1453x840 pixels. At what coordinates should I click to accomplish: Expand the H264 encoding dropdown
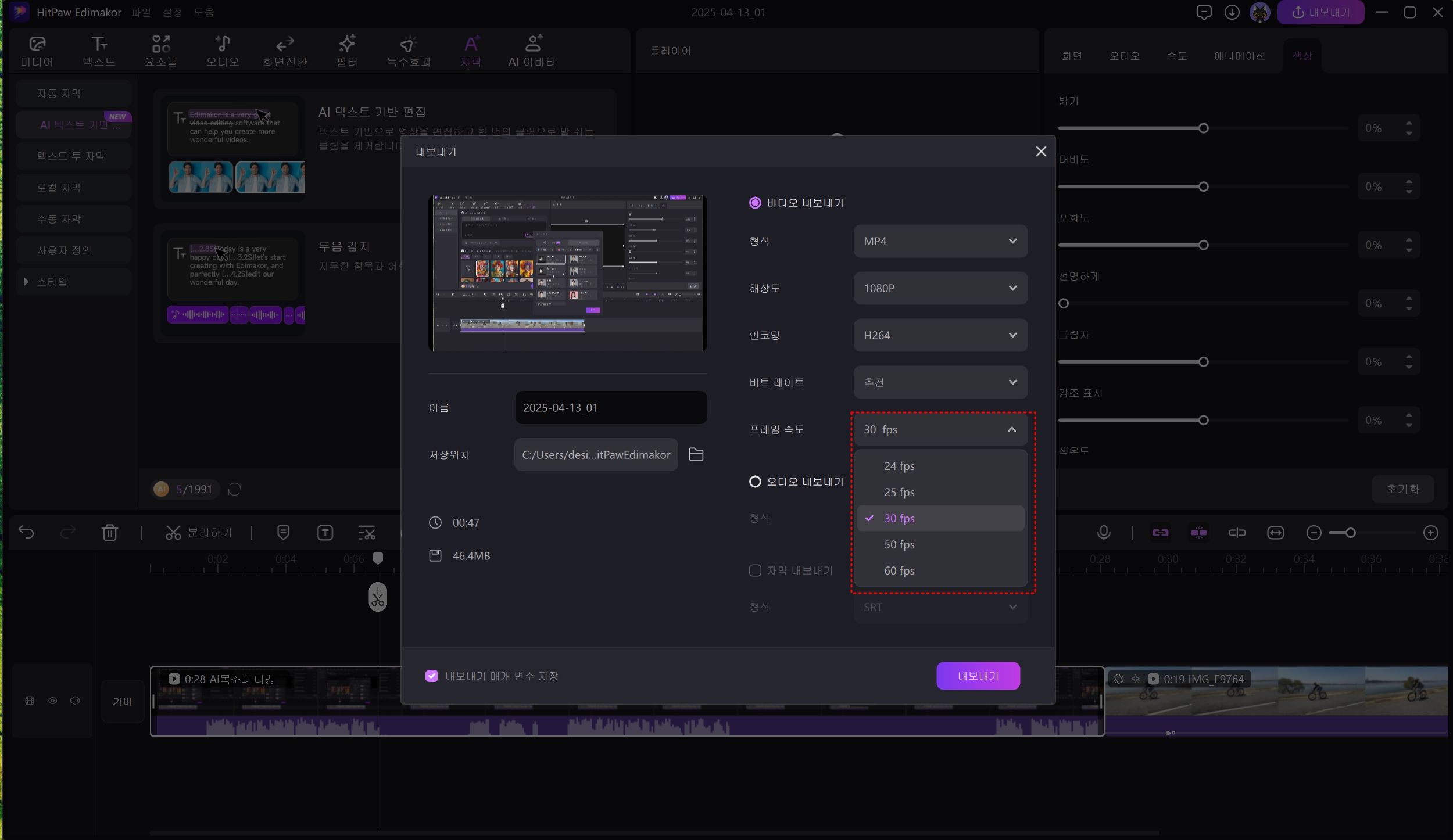tap(940, 335)
